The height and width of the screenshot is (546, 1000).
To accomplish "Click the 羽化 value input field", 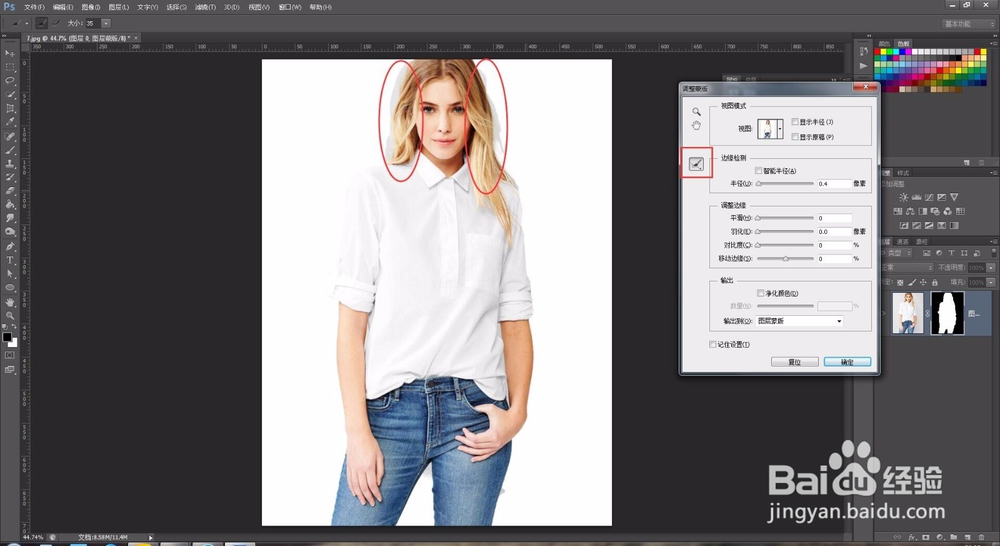I will click(834, 232).
